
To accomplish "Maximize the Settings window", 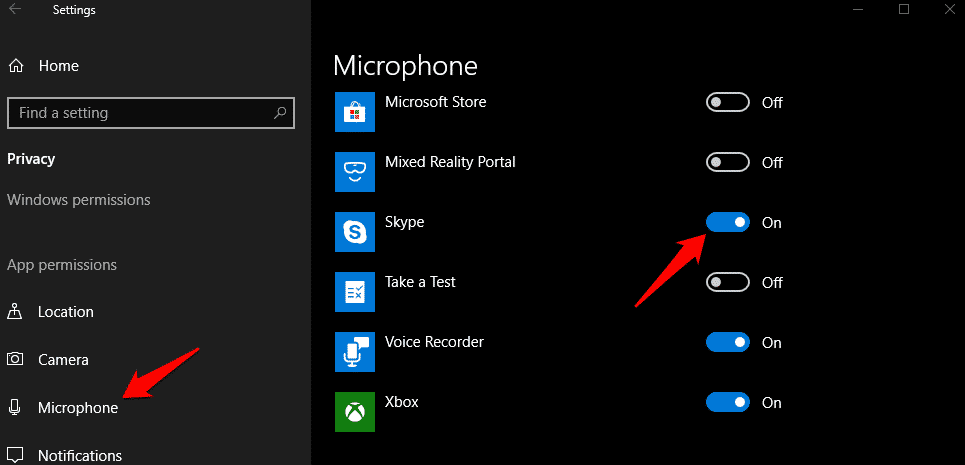I will (x=903, y=9).
